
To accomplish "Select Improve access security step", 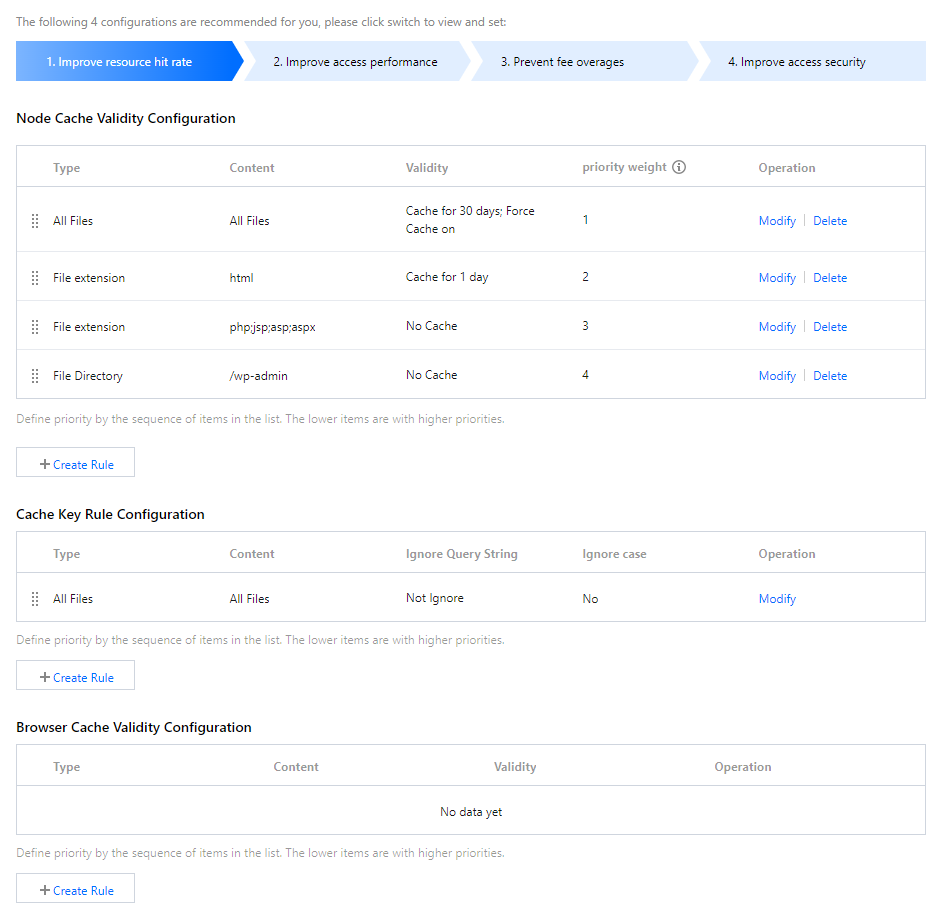I will [796, 62].
